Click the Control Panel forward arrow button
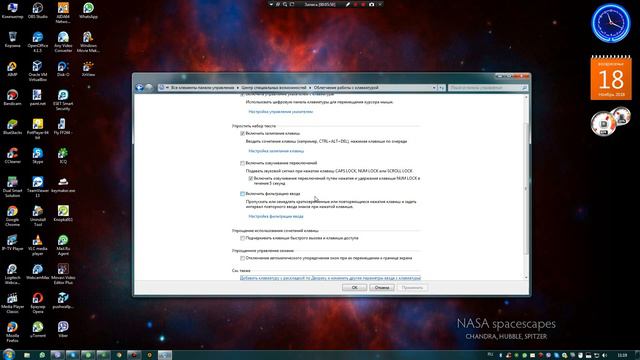The image size is (640, 360). point(149,87)
